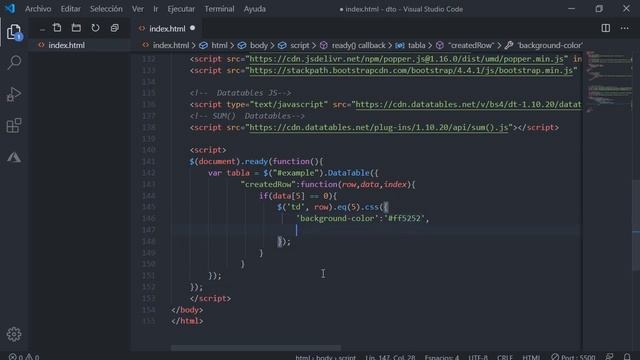Open the Search view in activity bar
This screenshot has width=640, height=360.
14,62
